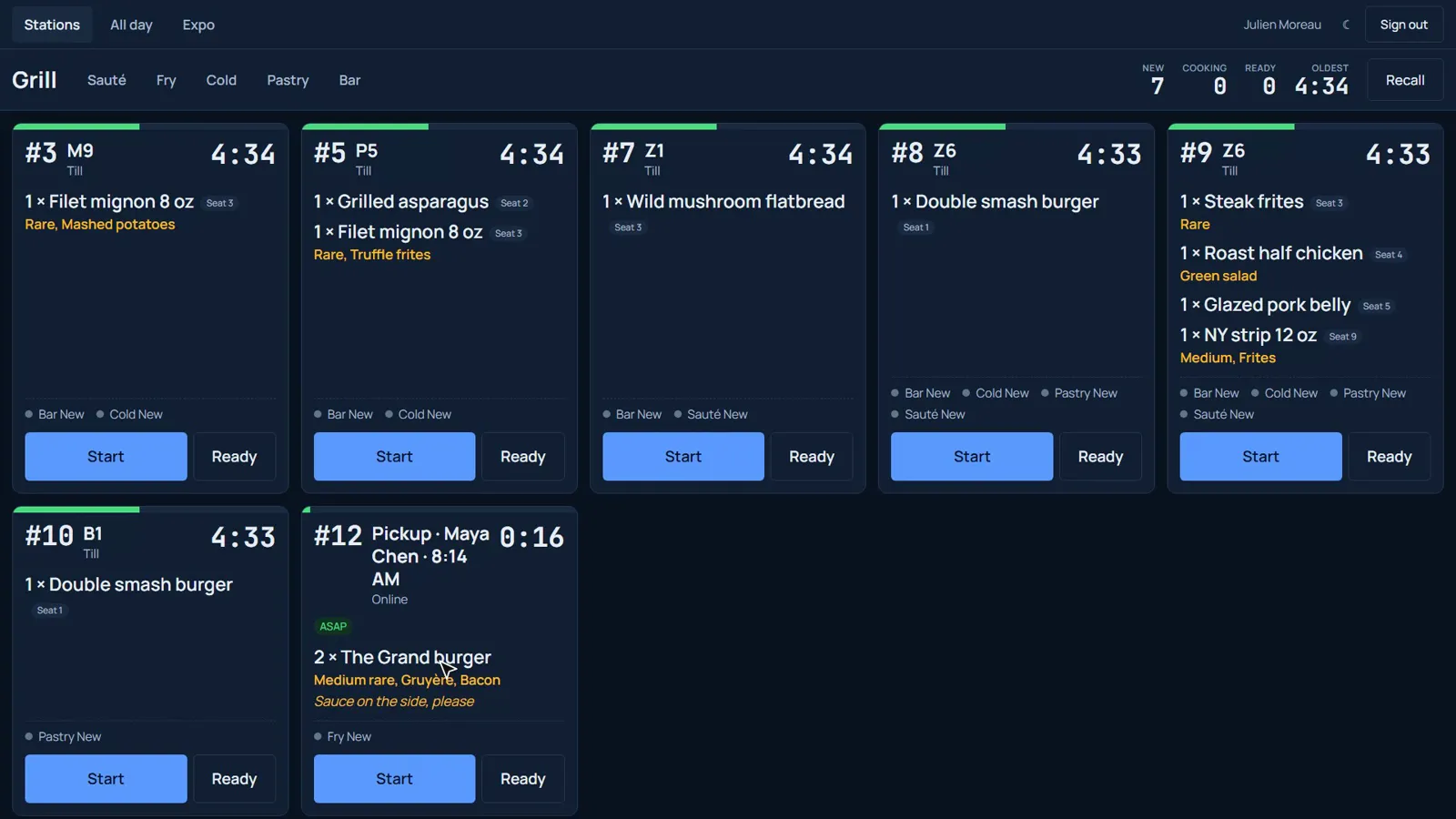Click the user name Julien Moreau

point(1282,25)
